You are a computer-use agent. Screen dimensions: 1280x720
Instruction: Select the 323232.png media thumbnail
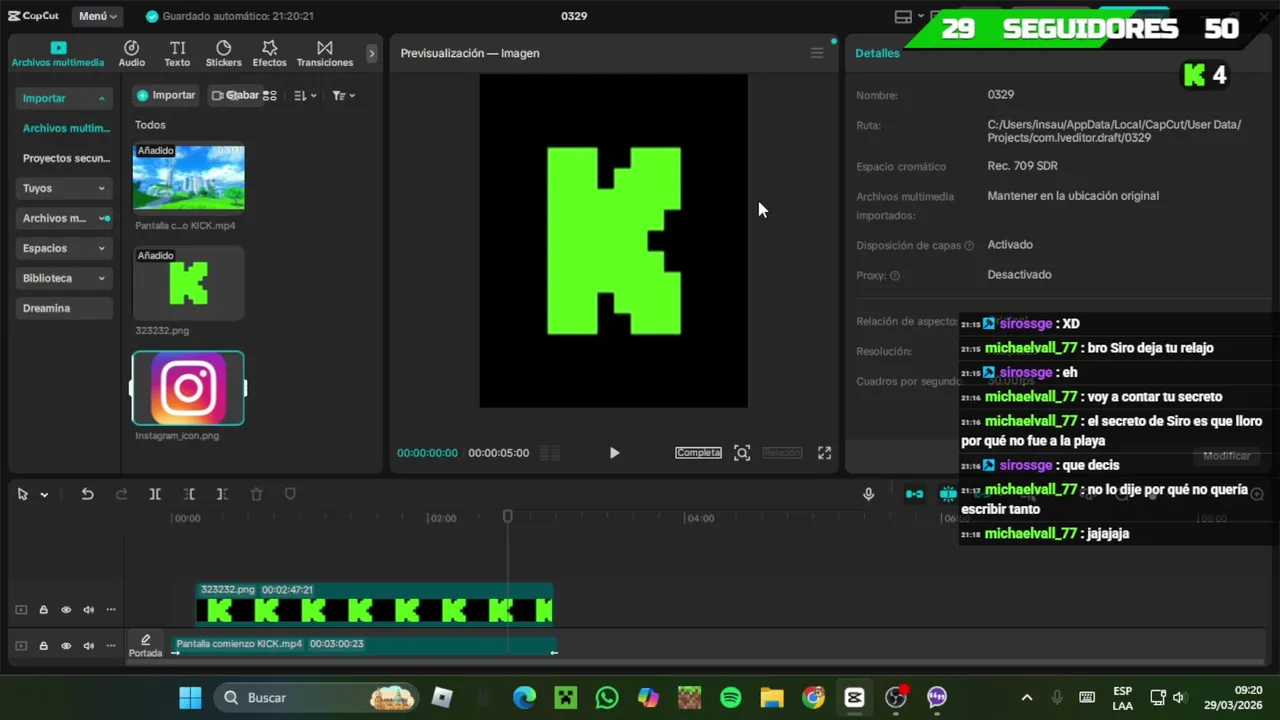pos(188,283)
